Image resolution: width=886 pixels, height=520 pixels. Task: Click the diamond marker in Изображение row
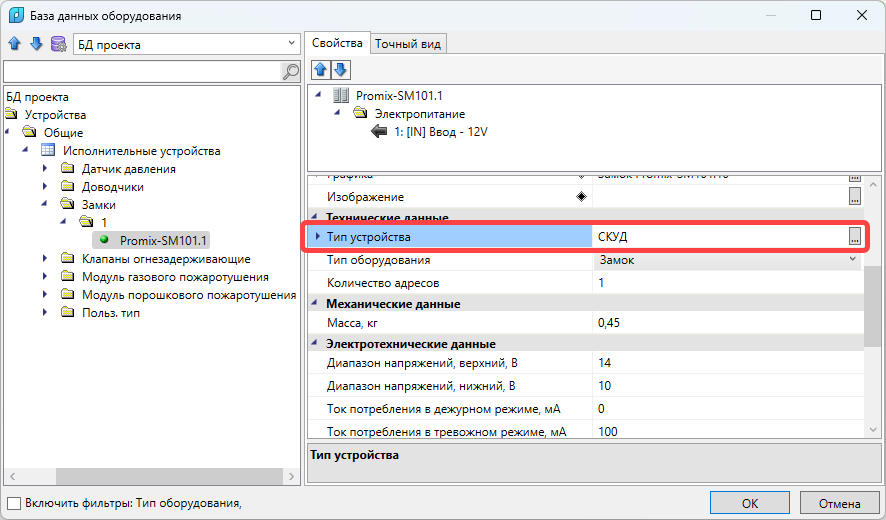pyautogui.click(x=581, y=197)
